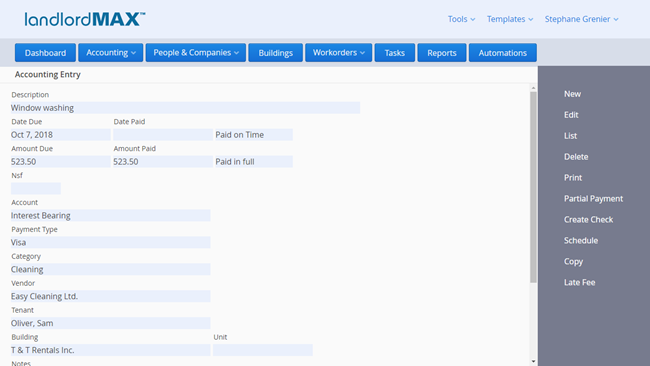This screenshot has width=650, height=366.
Task: Click the Amount Due field
Action: click(x=61, y=162)
